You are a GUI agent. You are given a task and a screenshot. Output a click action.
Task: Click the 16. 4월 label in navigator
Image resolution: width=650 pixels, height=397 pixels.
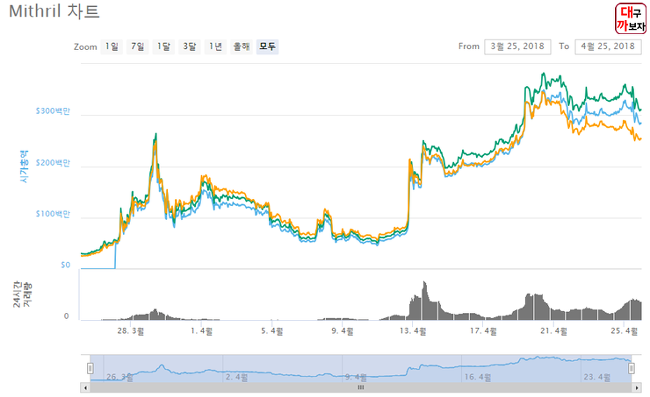(478, 377)
